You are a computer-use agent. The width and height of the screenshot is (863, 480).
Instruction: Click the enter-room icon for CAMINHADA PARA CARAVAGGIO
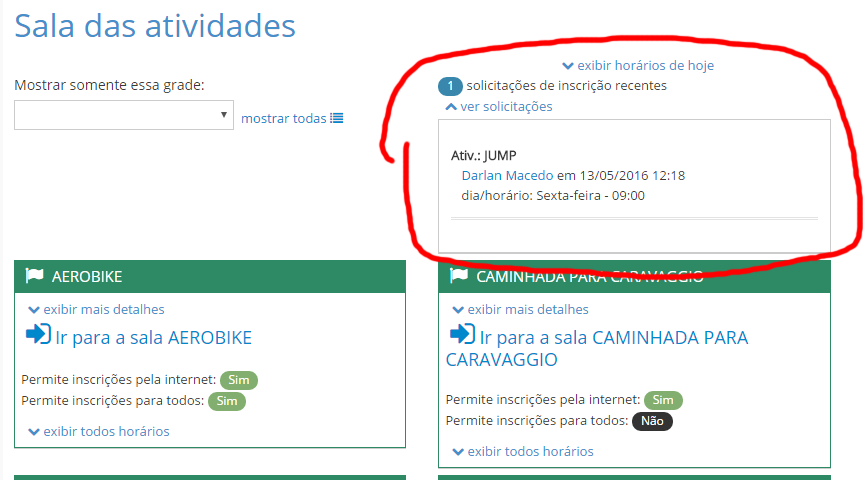(x=462, y=334)
